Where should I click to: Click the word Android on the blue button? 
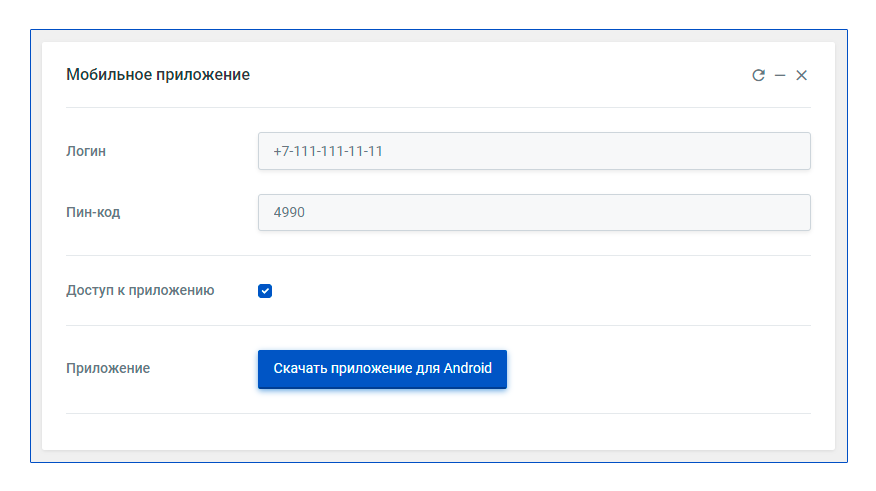tap(468, 368)
